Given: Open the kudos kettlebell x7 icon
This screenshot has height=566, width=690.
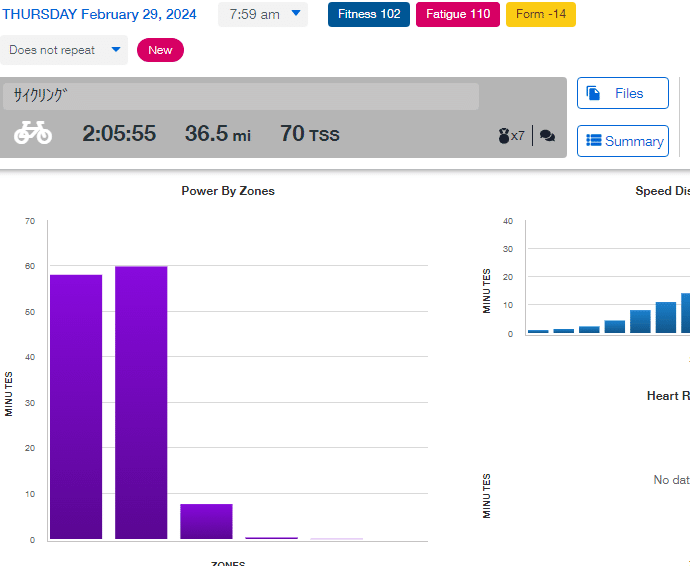Looking at the screenshot, I should [x=511, y=136].
